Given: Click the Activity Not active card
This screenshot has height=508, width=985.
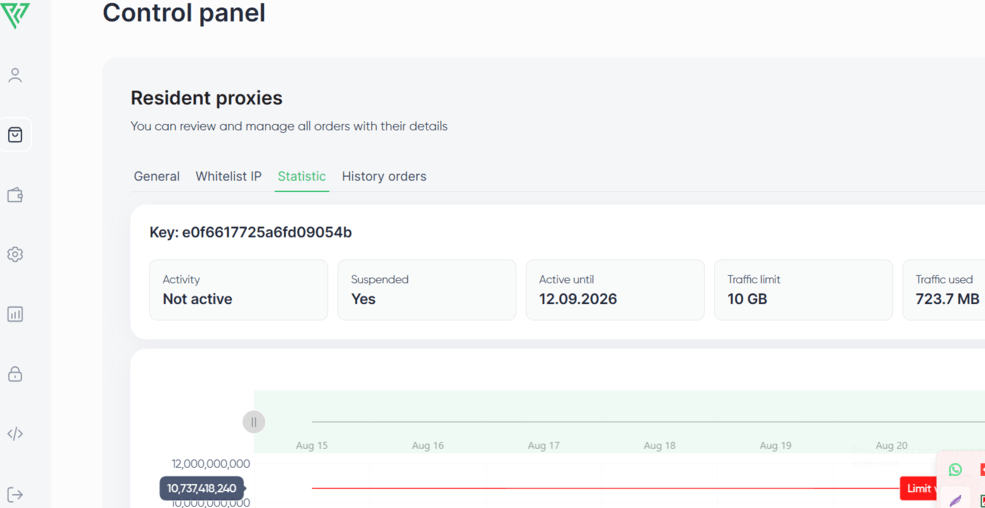Looking at the screenshot, I should [239, 290].
